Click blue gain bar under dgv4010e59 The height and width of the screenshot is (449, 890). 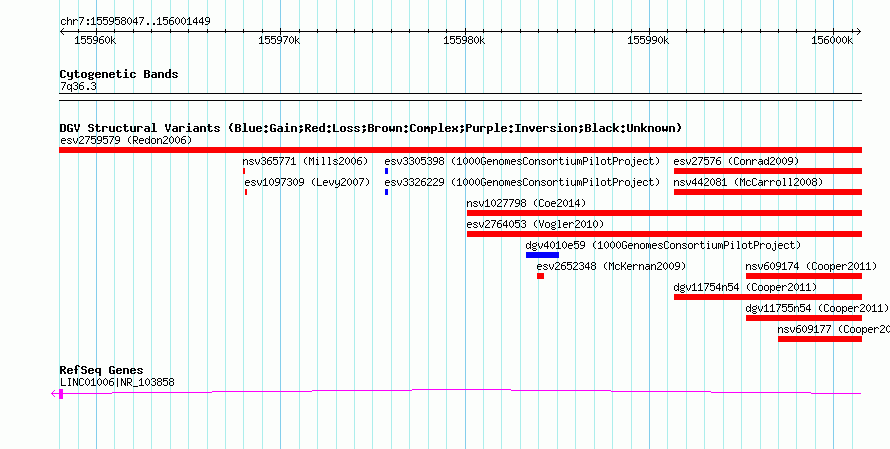pos(542,255)
